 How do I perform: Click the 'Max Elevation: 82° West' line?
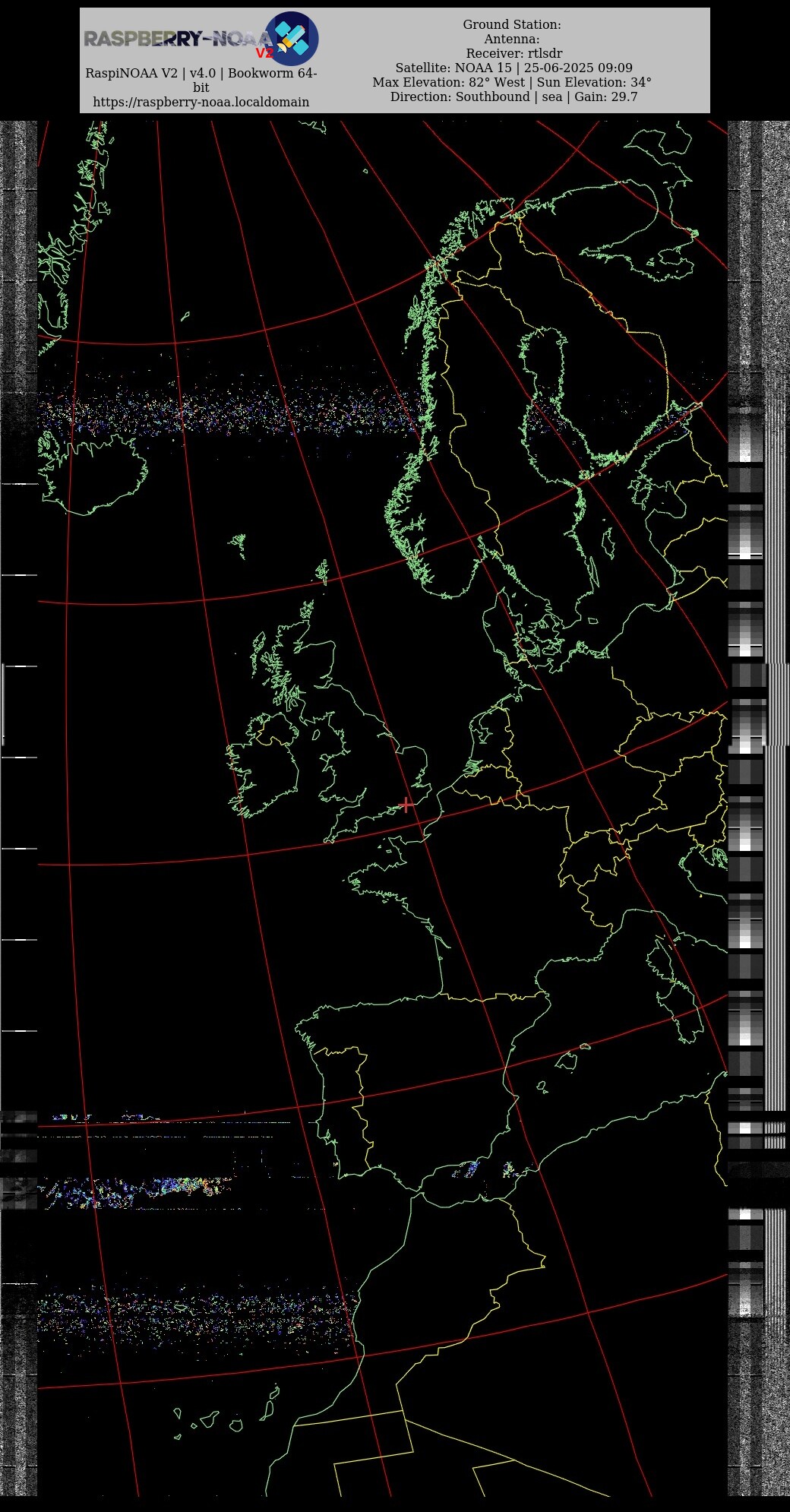coord(512,82)
